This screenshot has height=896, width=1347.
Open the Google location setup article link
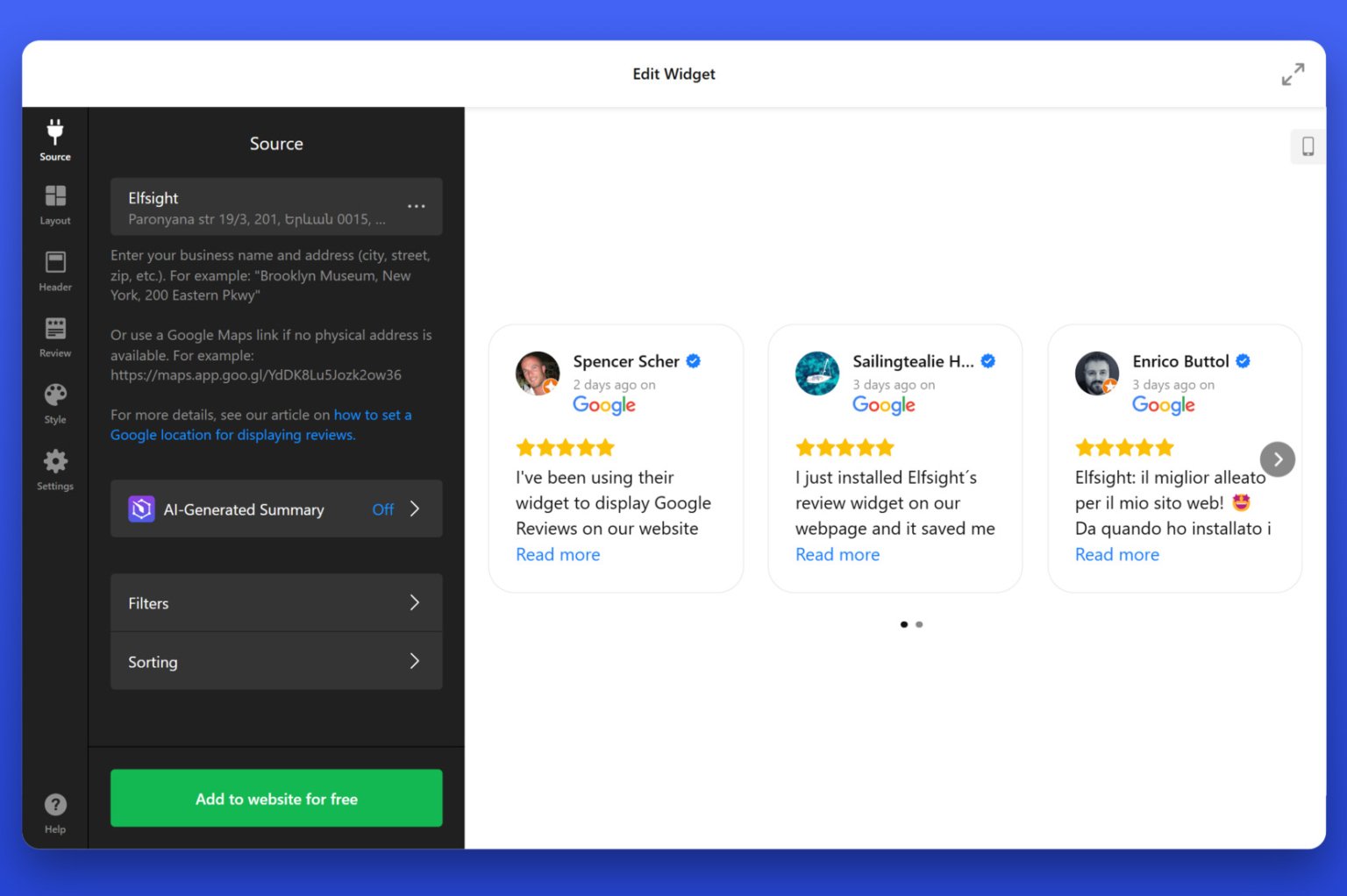[x=232, y=434]
